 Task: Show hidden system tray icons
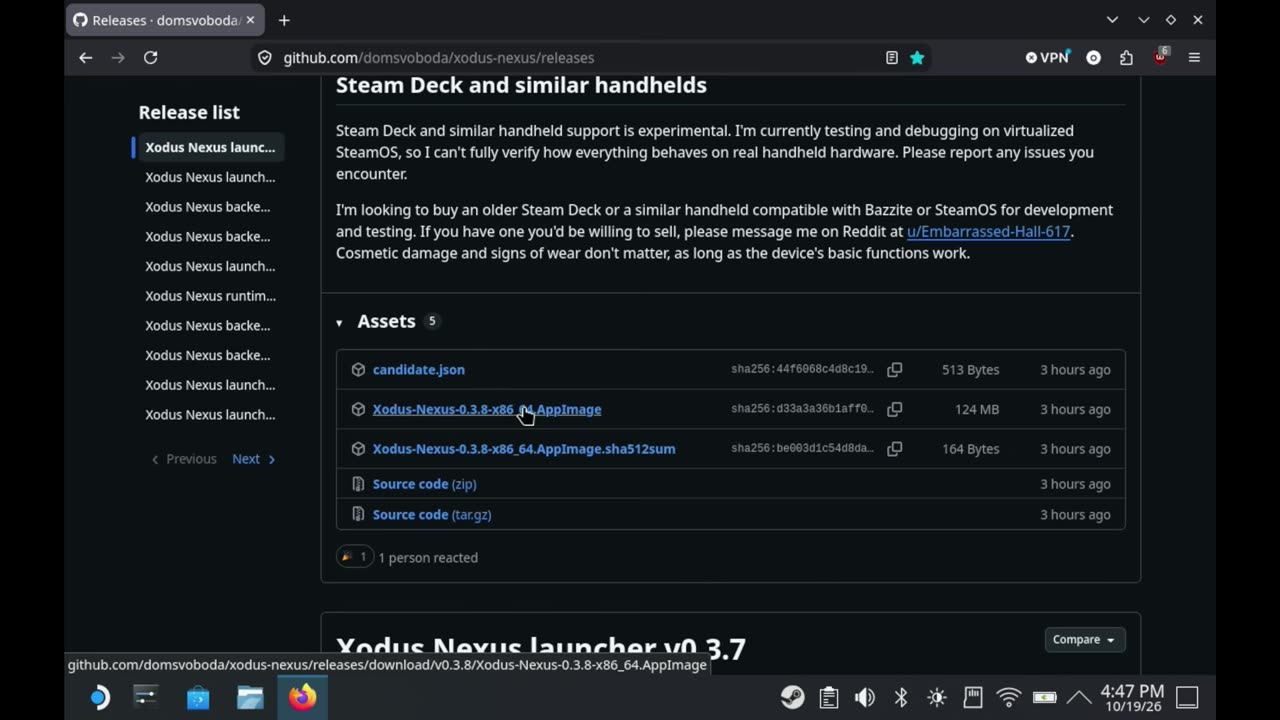1079,697
